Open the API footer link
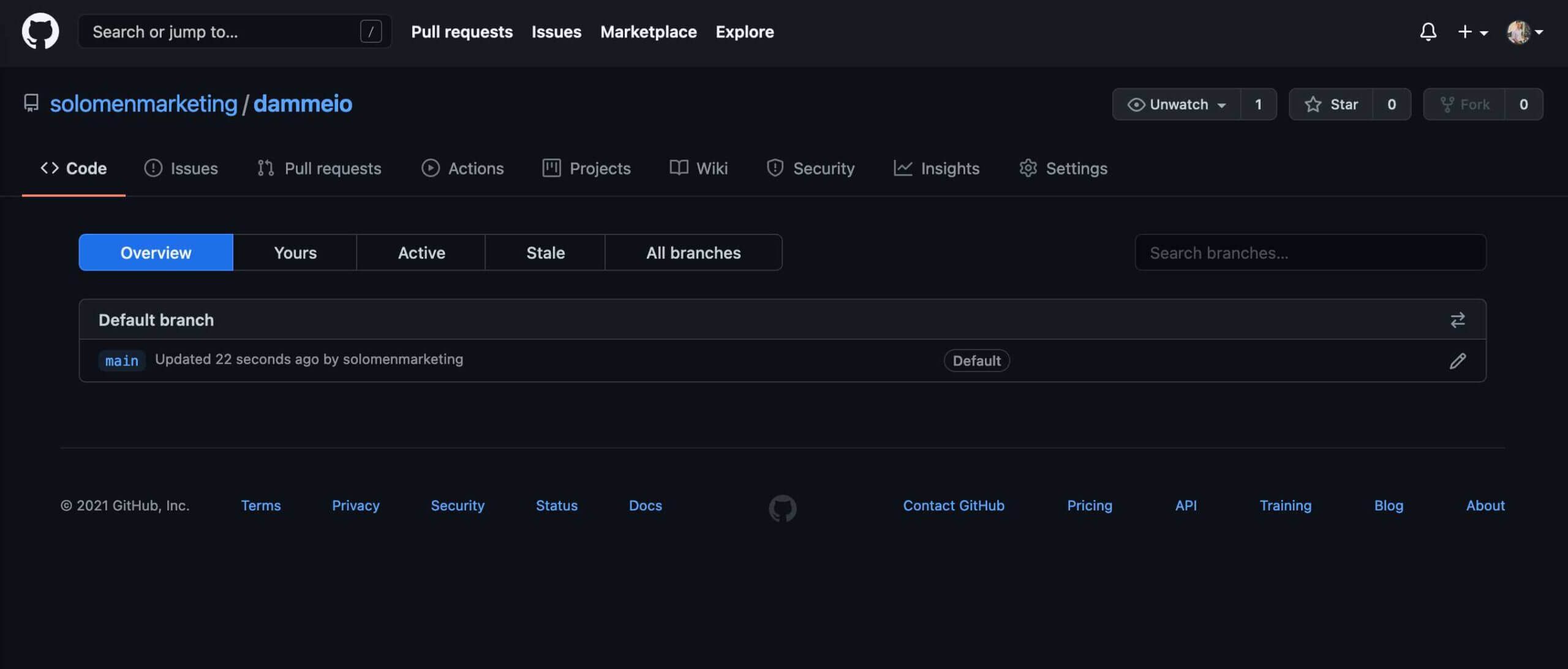Screen dimensions: 1568x669 (x=1185, y=506)
